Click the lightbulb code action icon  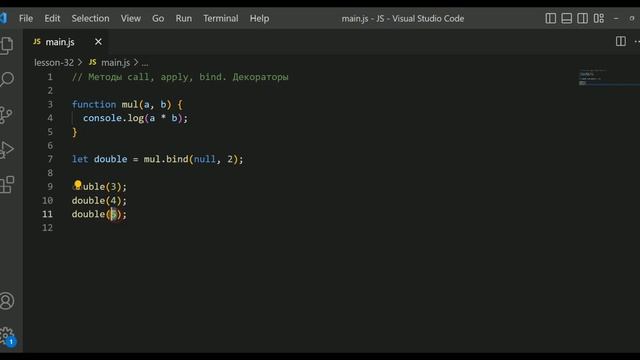tap(78, 185)
